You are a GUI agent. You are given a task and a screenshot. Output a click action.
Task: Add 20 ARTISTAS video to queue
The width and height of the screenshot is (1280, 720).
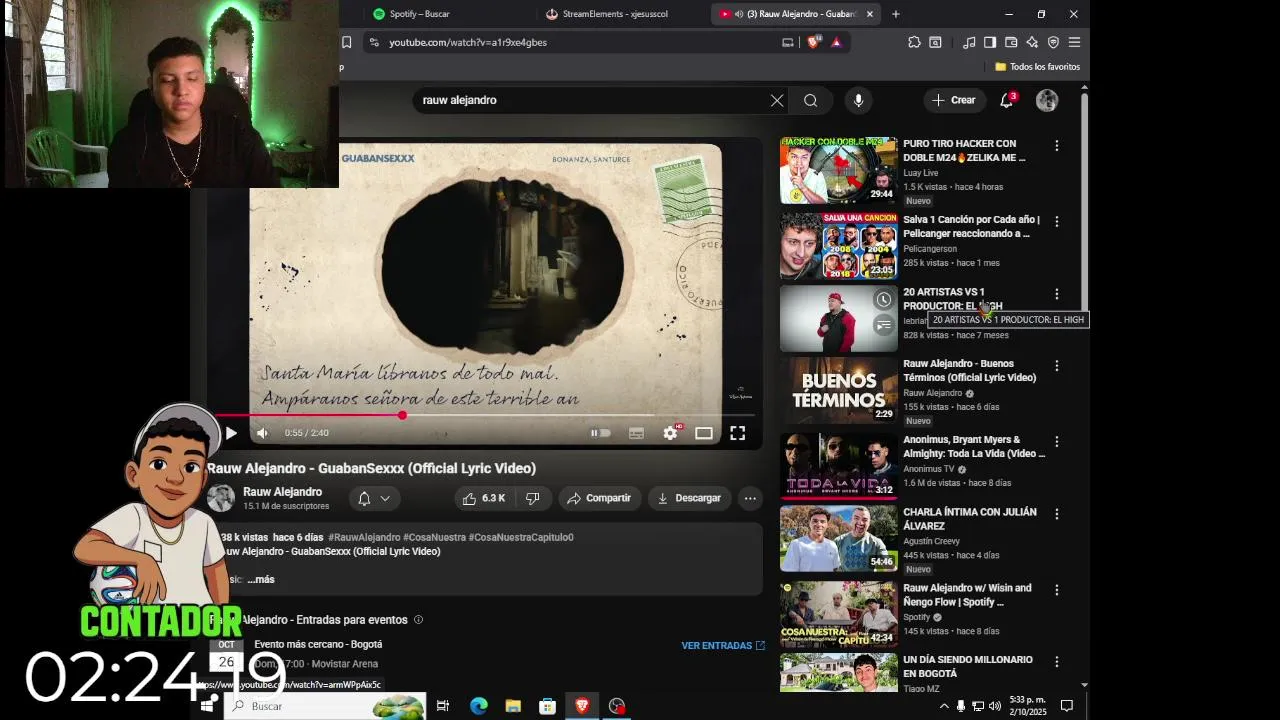883,325
